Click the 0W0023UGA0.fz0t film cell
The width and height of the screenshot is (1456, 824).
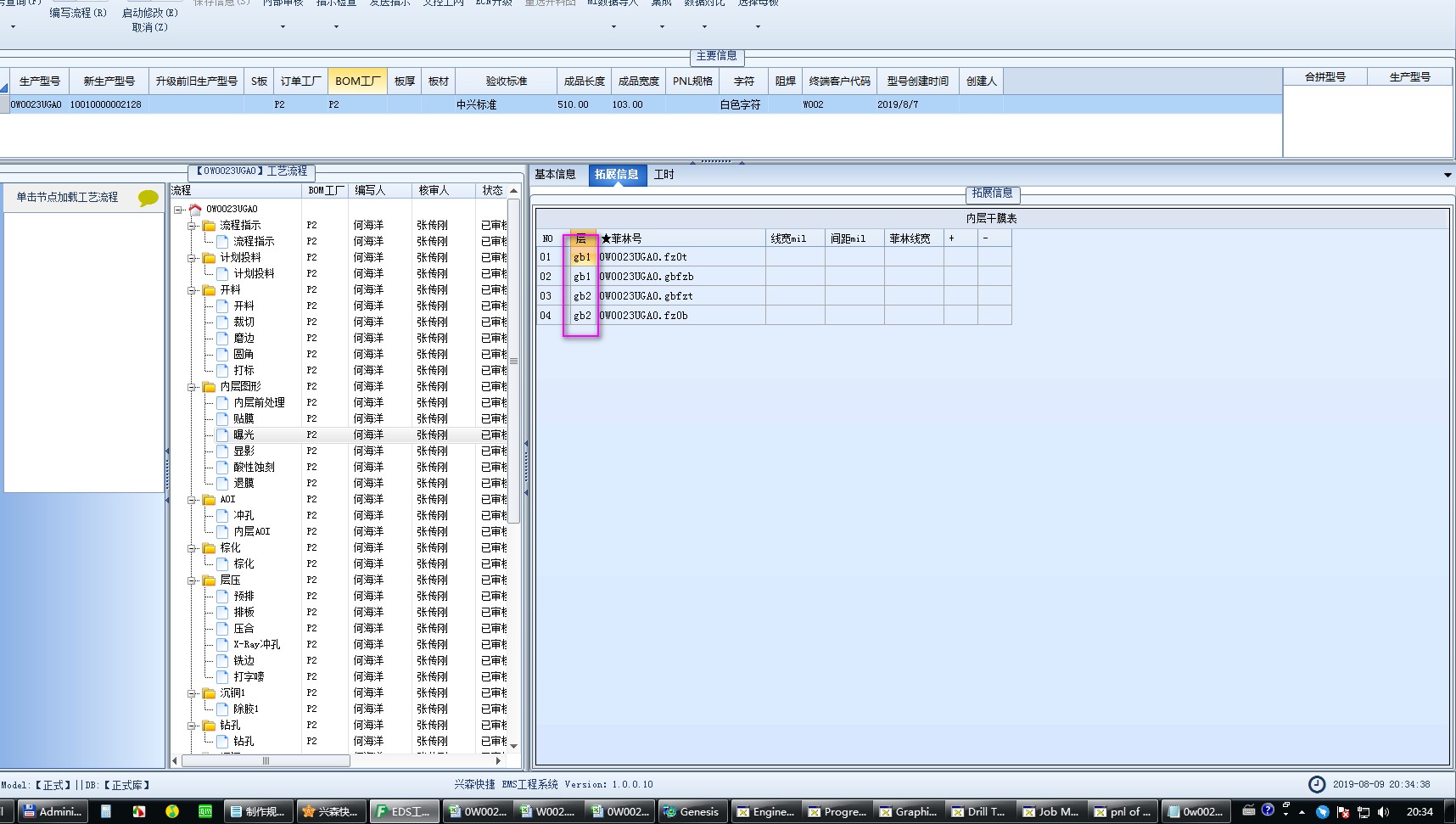click(681, 257)
